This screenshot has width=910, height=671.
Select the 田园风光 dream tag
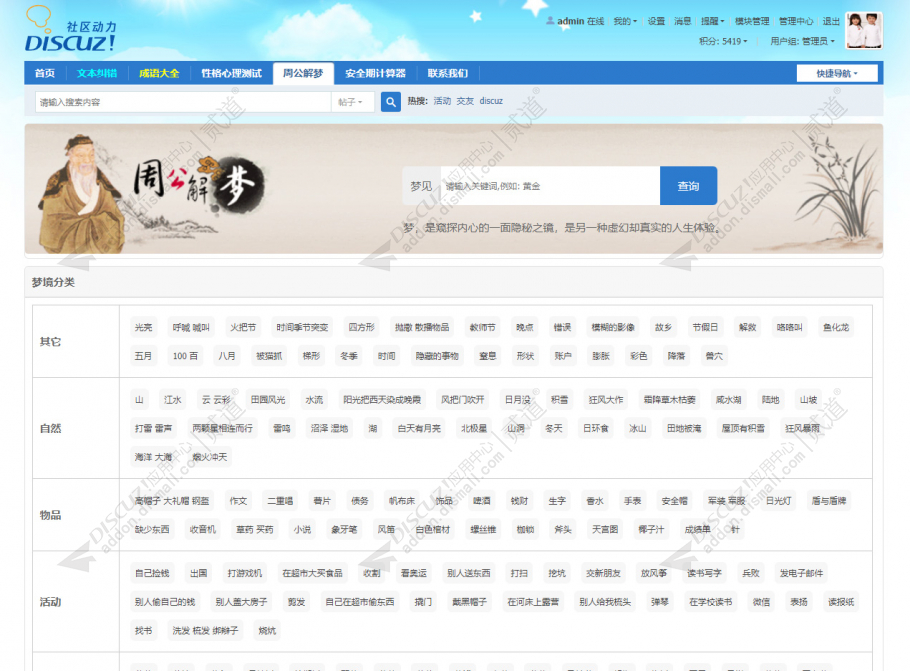coord(268,400)
